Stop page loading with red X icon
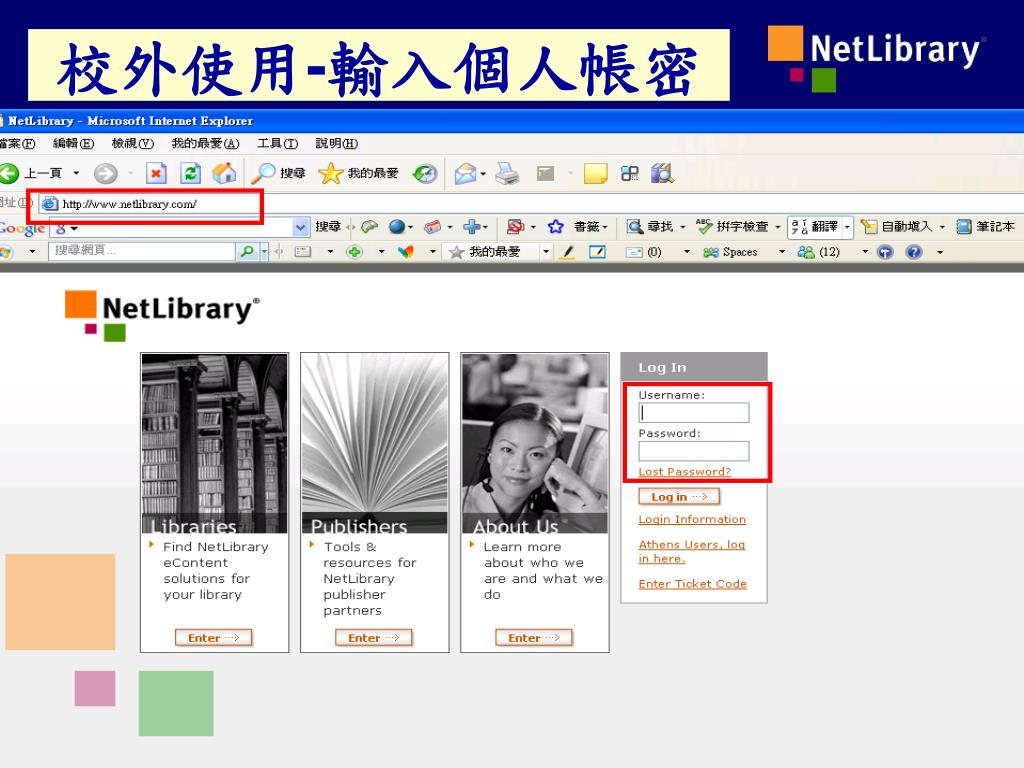 pyautogui.click(x=155, y=173)
